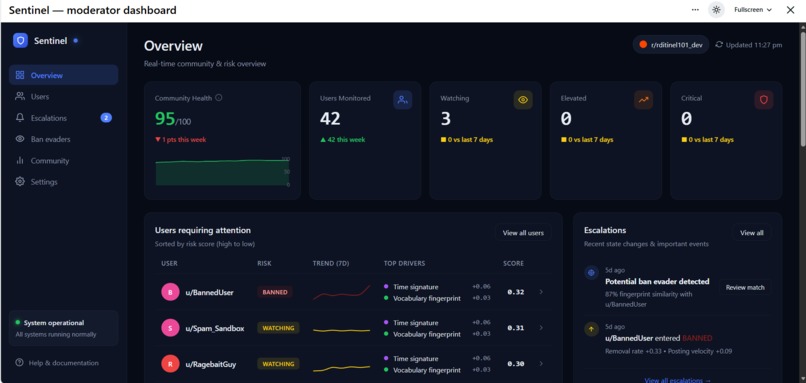Click u/BannedUser entered BANNED event
This screenshot has width=806, height=383.
point(658,338)
